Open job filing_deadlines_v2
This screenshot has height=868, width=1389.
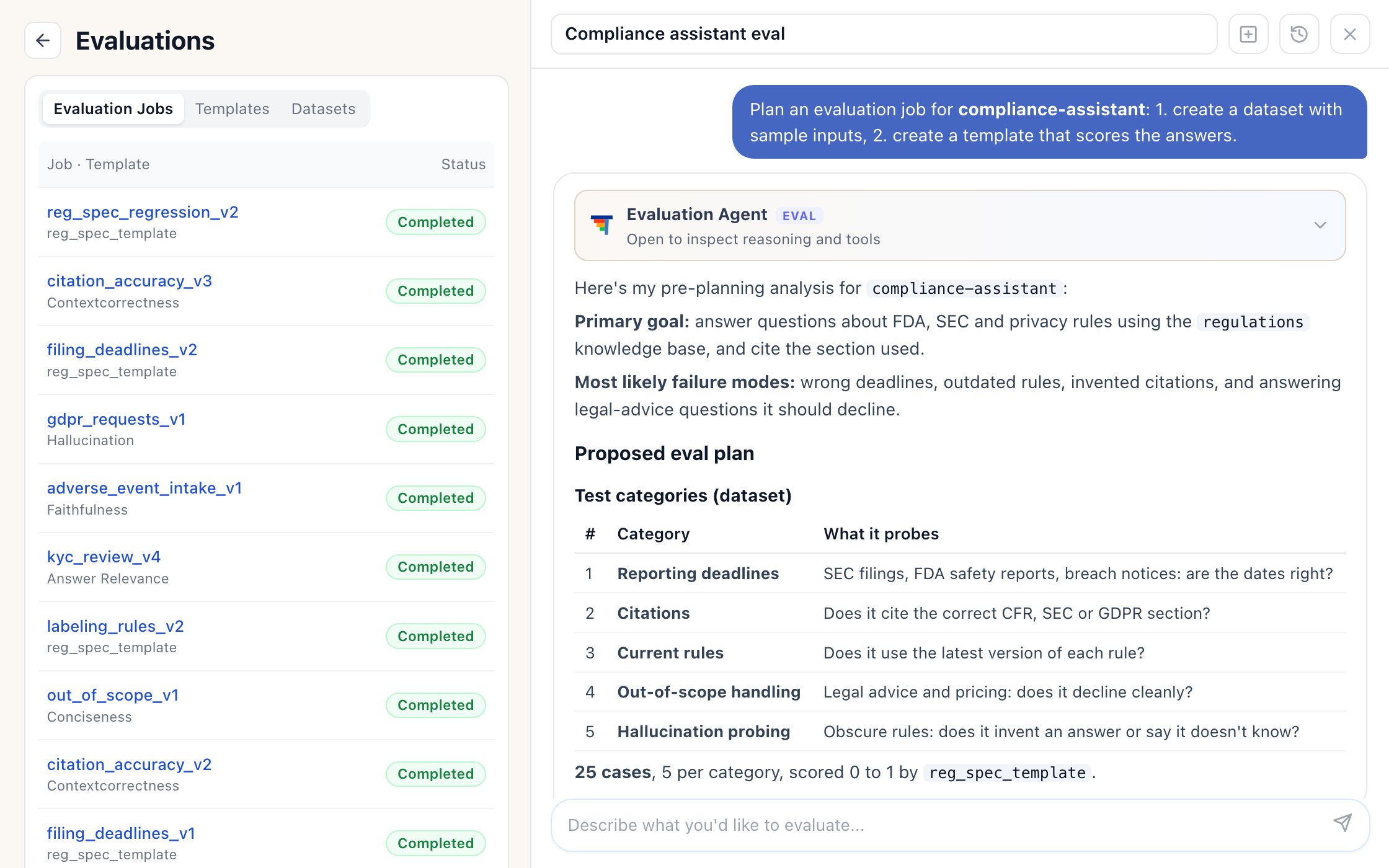(x=122, y=350)
